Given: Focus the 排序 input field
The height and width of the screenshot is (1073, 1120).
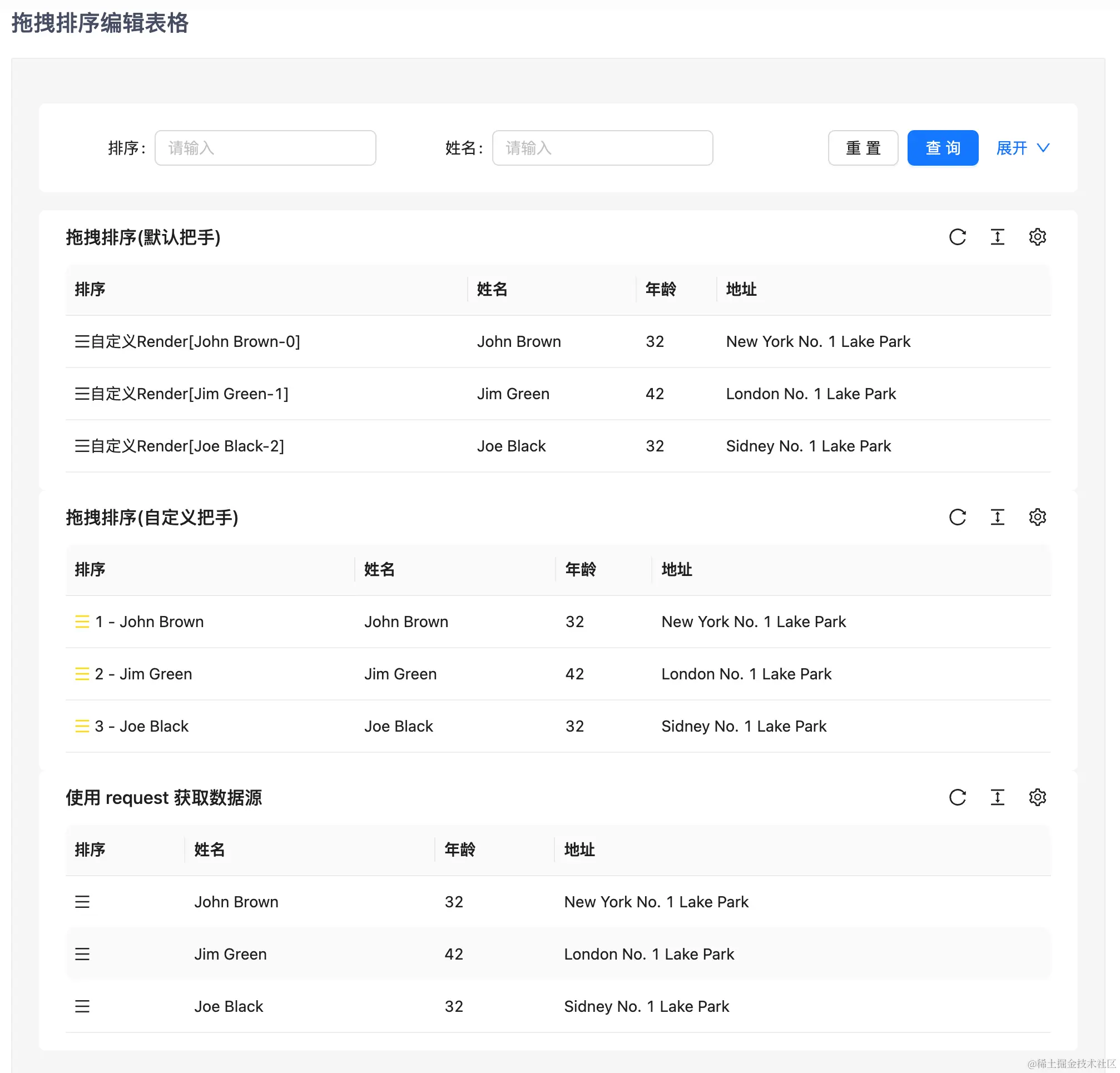Looking at the screenshot, I should (x=265, y=148).
